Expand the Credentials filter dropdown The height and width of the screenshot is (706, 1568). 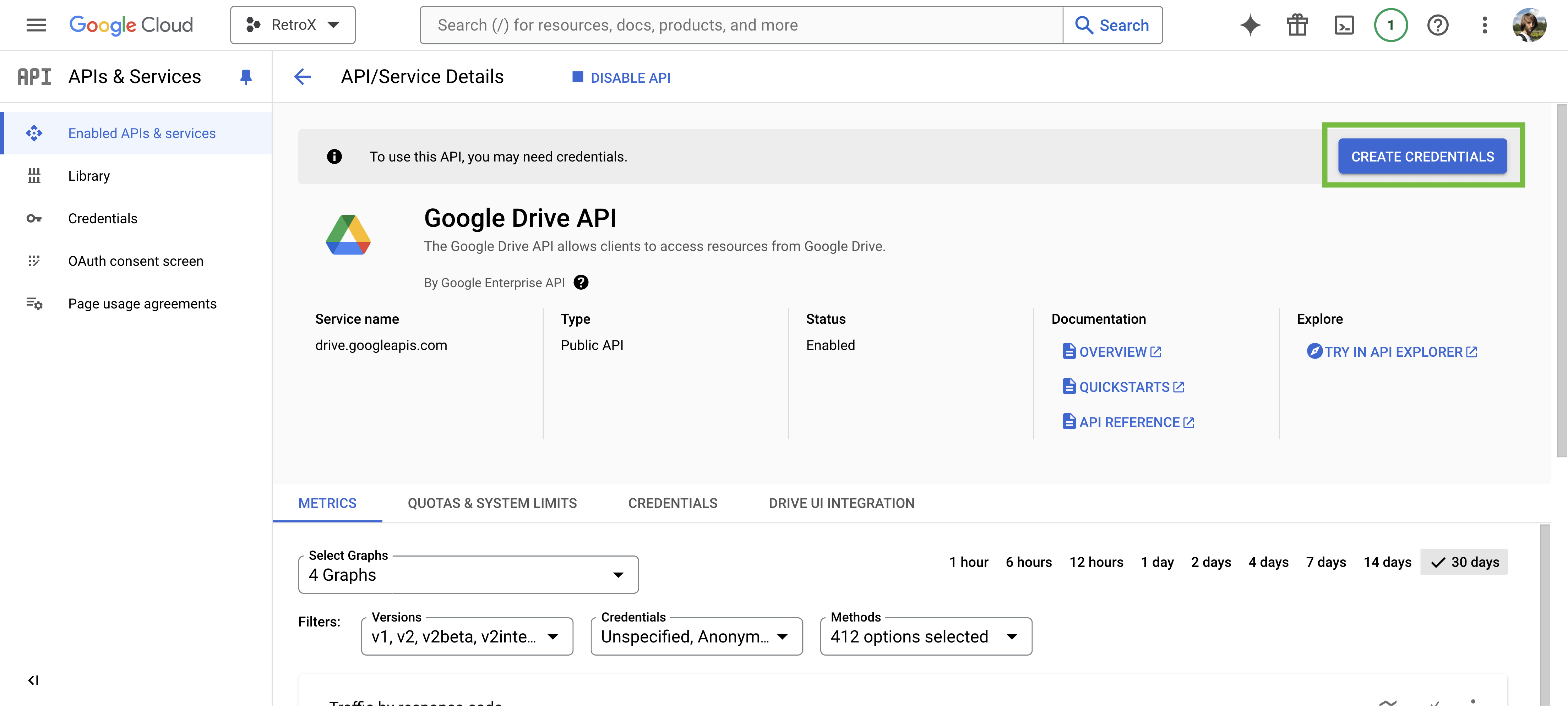click(696, 637)
